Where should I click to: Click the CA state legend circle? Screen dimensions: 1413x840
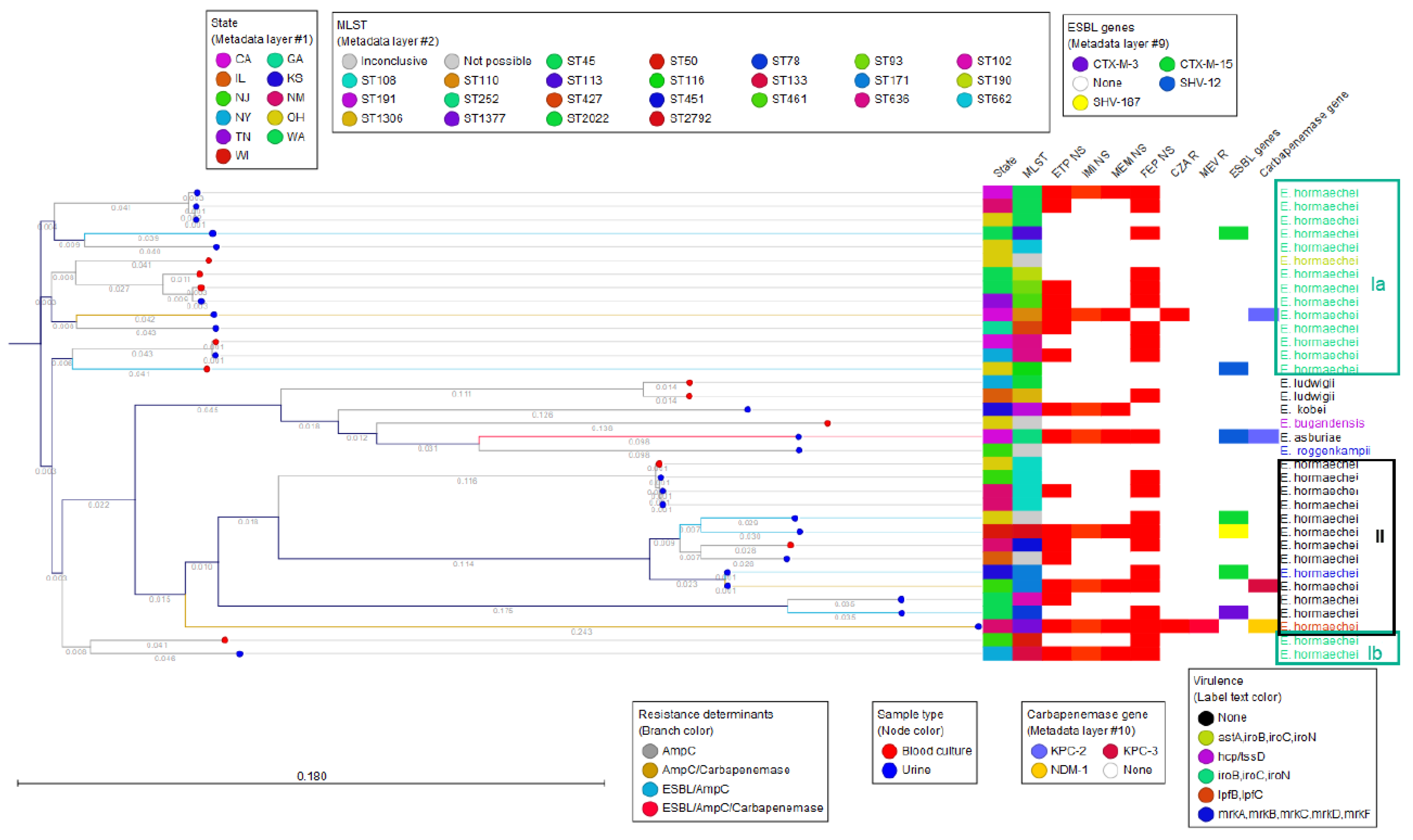223,60
